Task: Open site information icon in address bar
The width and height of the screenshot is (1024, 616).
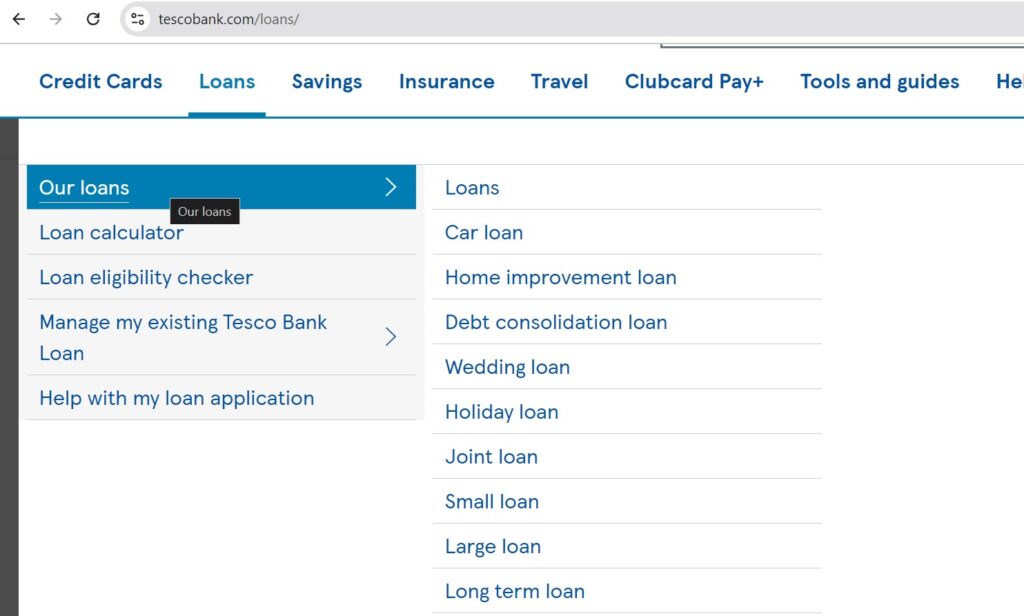Action: tap(137, 19)
